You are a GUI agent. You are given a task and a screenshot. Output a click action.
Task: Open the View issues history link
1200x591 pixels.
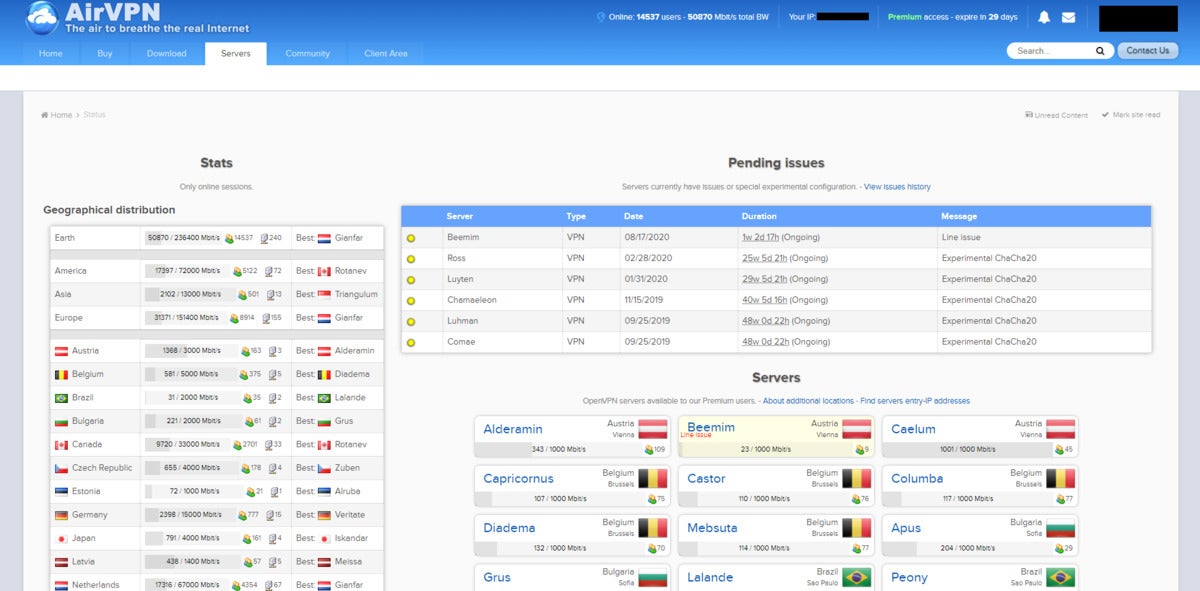click(x=897, y=187)
